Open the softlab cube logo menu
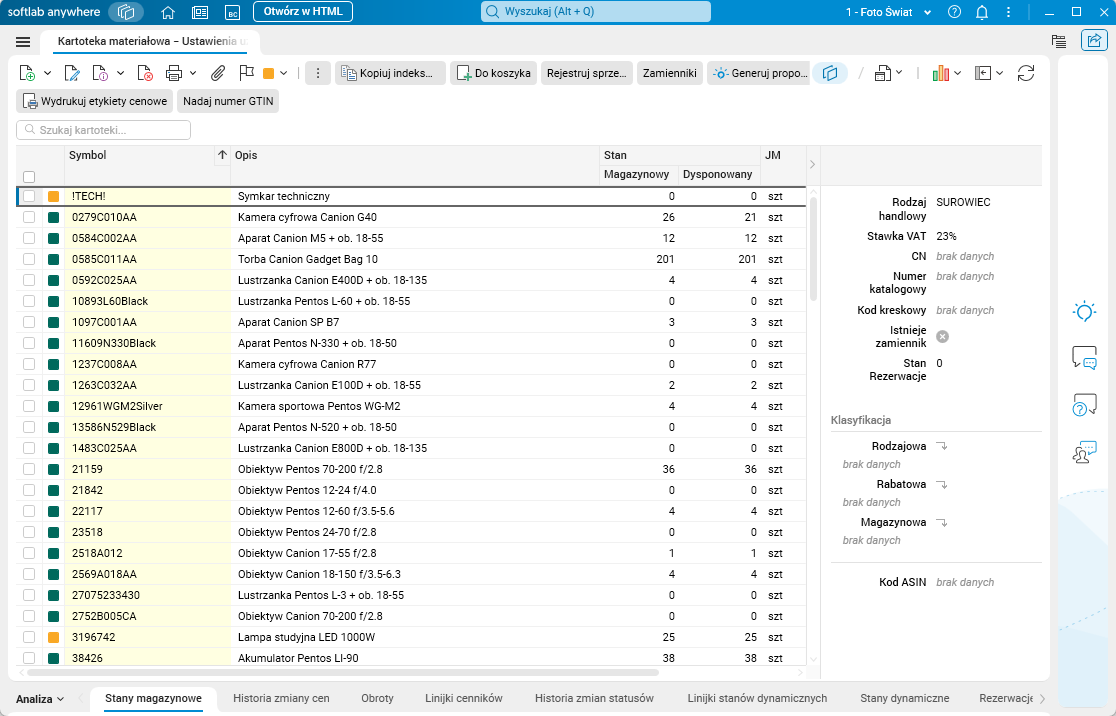Image resolution: width=1116 pixels, height=716 pixels. tap(126, 12)
